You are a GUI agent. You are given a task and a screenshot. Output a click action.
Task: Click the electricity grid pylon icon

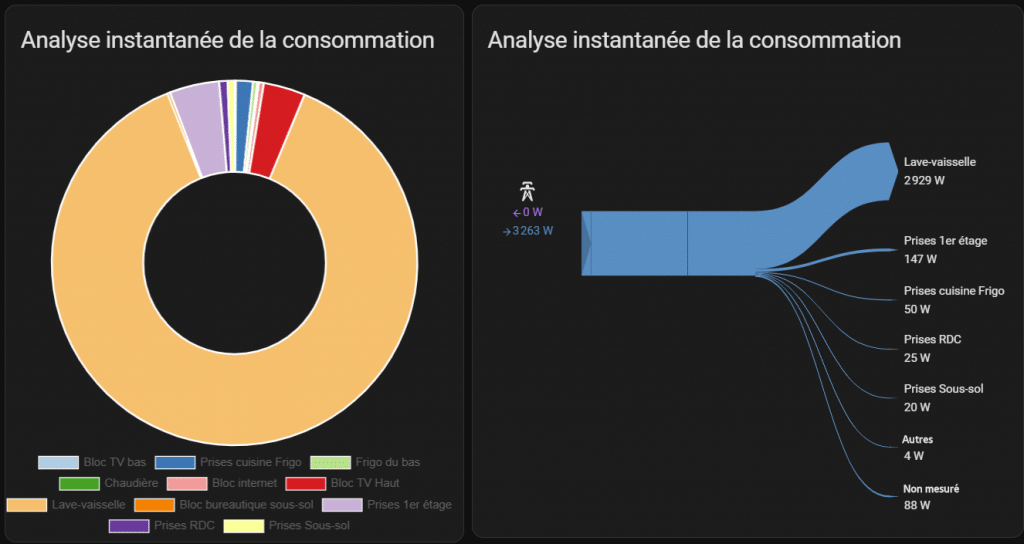coord(527,192)
